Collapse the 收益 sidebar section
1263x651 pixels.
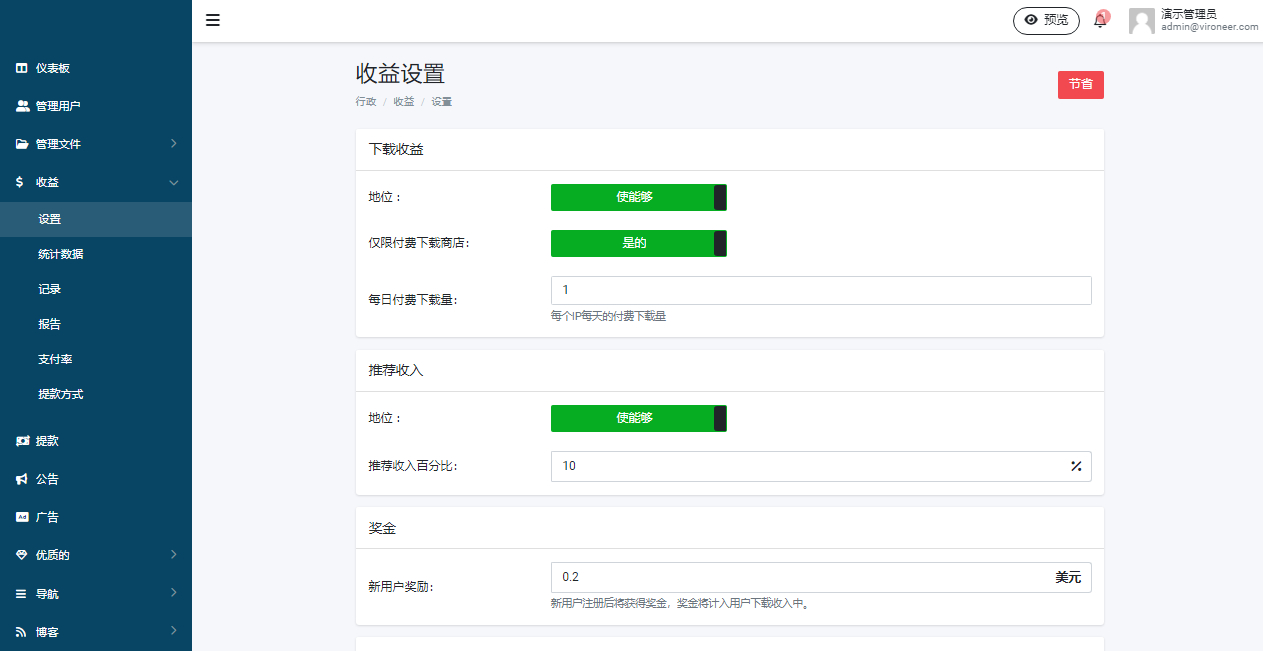point(95,182)
